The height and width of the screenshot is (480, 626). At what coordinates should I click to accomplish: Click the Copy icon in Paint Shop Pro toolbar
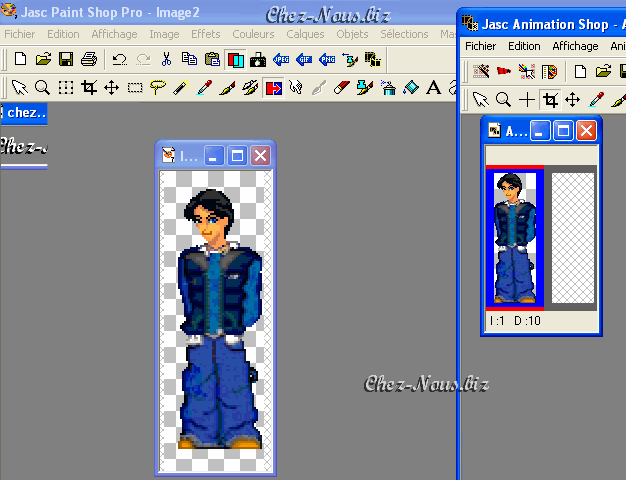click(189, 59)
